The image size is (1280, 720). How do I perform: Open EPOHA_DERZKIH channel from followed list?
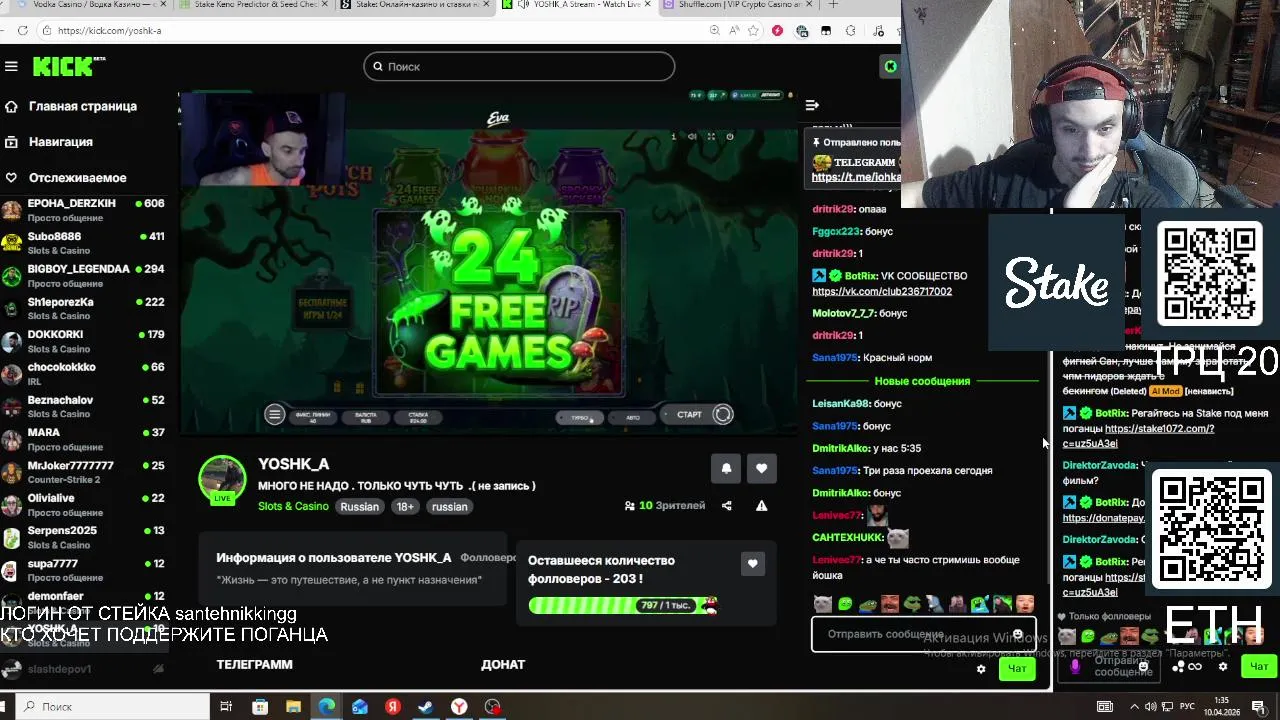point(85,210)
